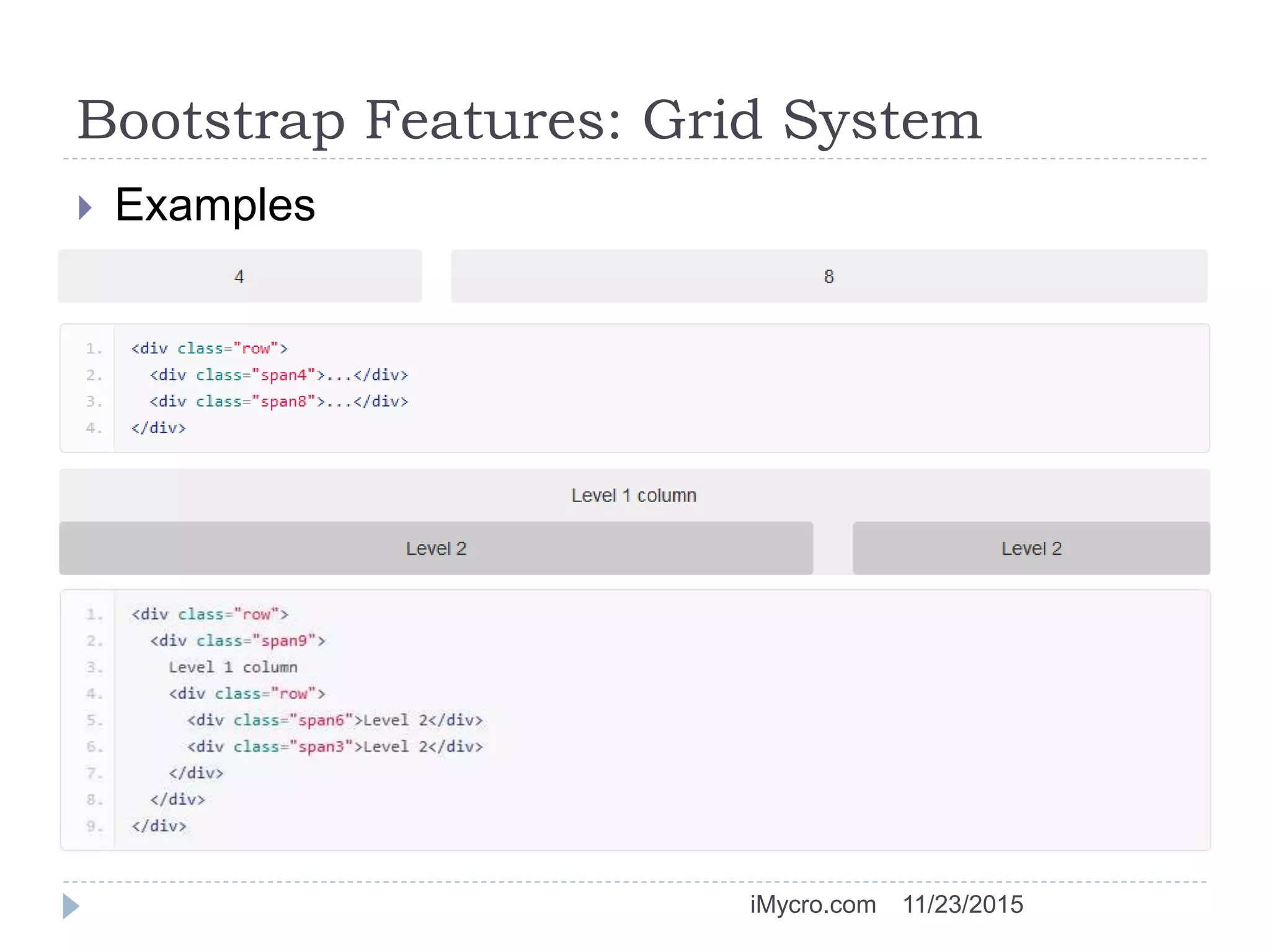Select the Examples heading text
The width and height of the screenshot is (1270, 952).
(x=215, y=205)
